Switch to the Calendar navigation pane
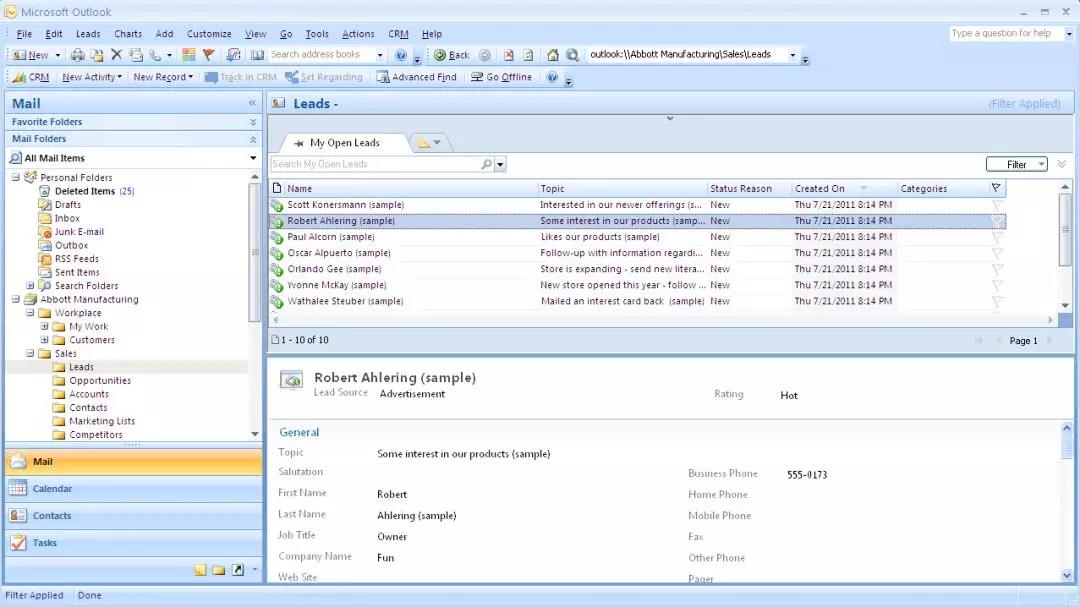Viewport: 1080px width, 607px height. [52, 489]
